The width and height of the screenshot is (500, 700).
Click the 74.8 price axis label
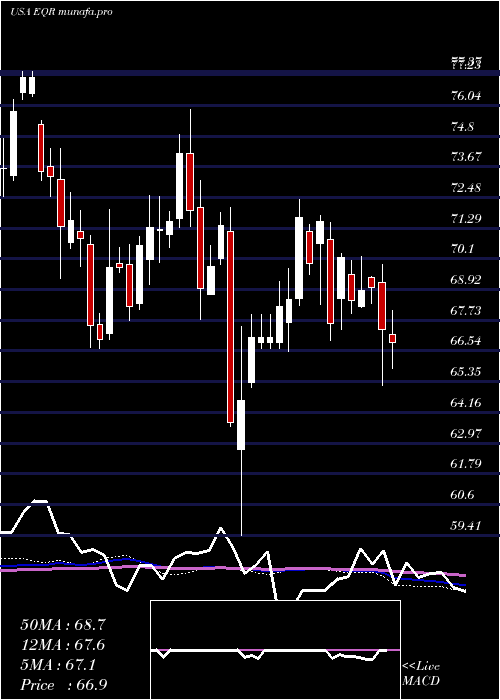coord(462,127)
